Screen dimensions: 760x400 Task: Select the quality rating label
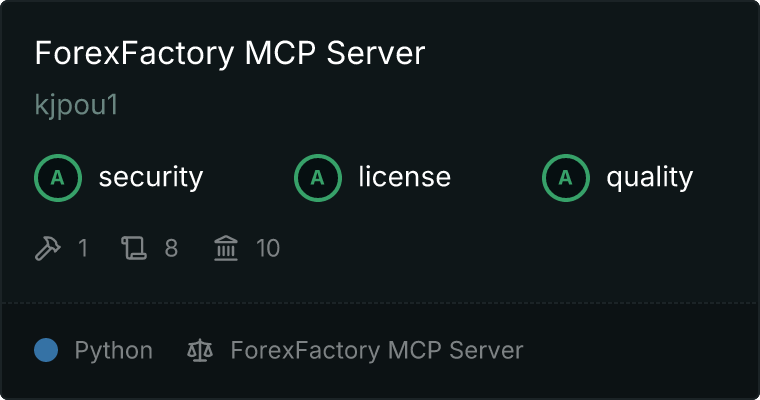[x=650, y=177]
